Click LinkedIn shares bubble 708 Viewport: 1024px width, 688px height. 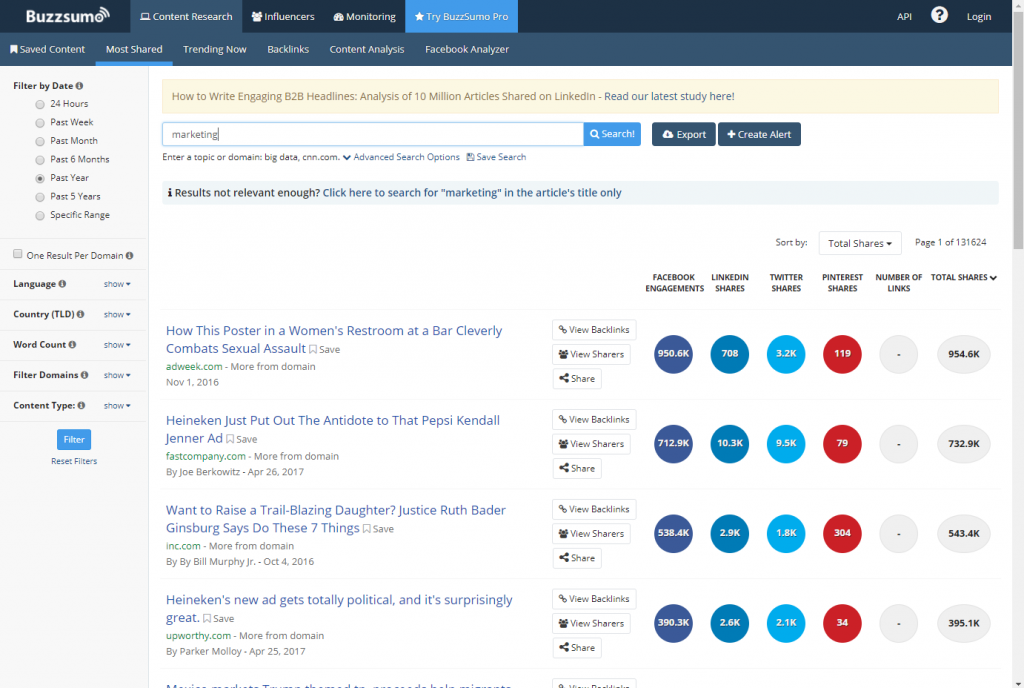729,354
